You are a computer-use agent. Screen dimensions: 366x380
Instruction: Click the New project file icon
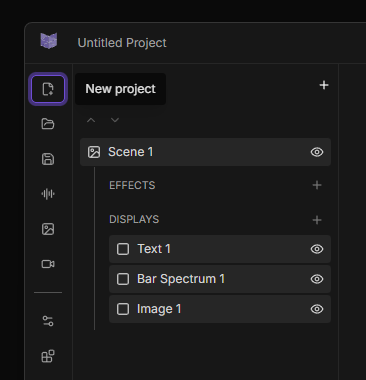pos(48,89)
